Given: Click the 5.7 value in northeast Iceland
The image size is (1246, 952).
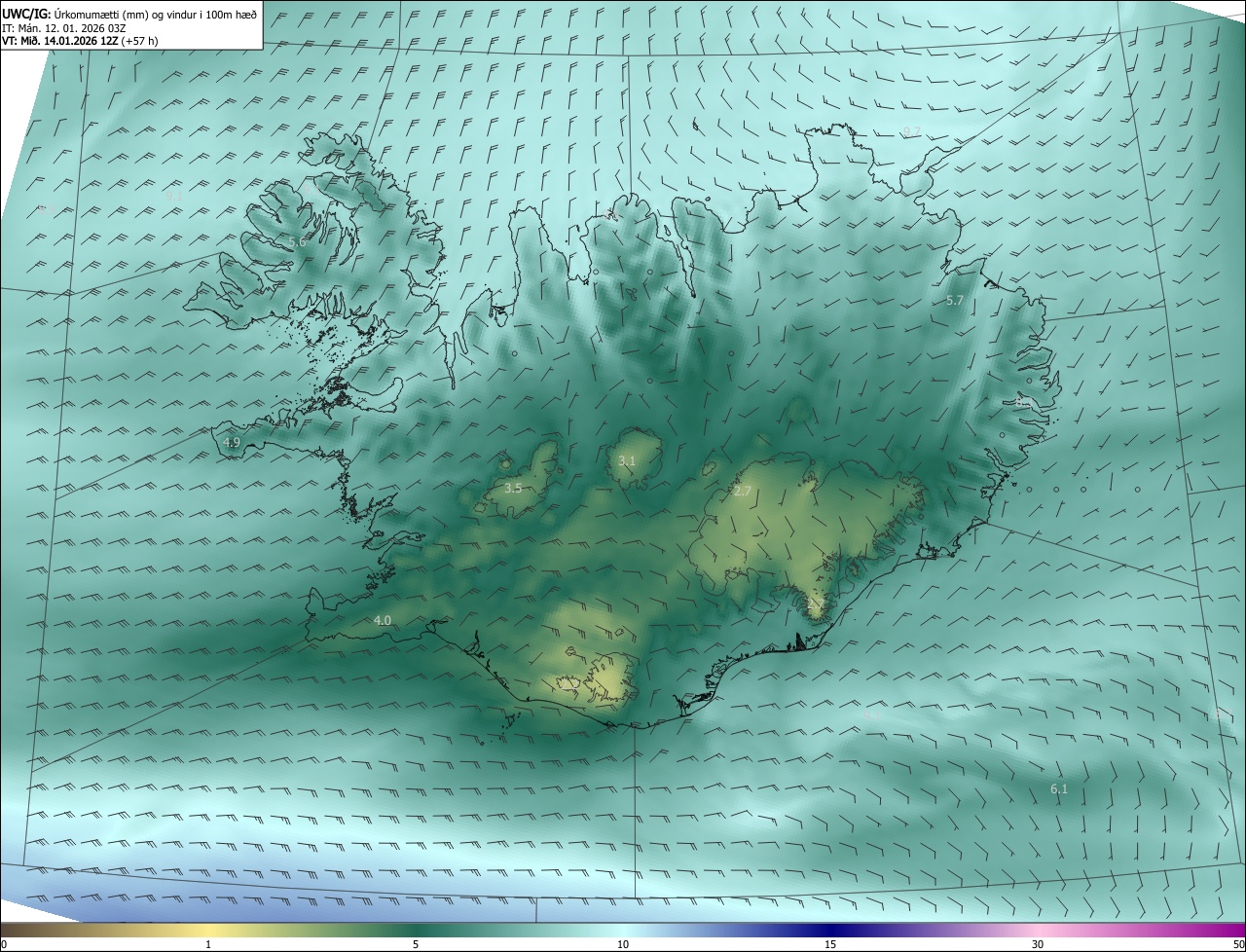Looking at the screenshot, I should tap(955, 301).
